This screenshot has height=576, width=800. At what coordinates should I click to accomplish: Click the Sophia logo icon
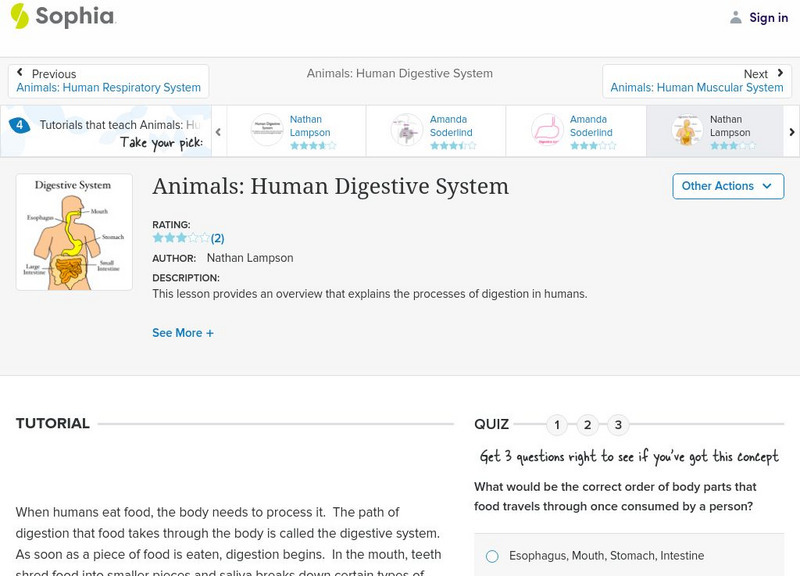[x=18, y=16]
